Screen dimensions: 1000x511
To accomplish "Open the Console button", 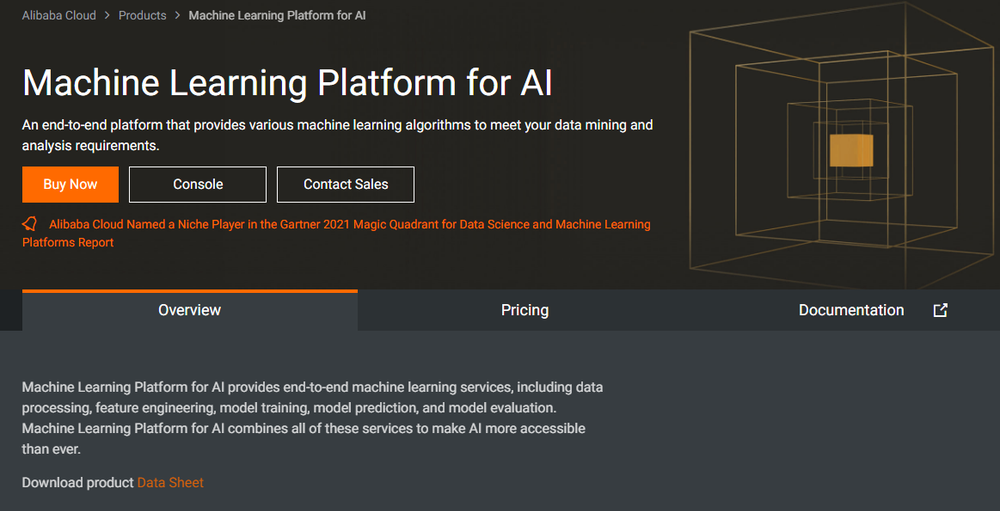I will click(198, 184).
